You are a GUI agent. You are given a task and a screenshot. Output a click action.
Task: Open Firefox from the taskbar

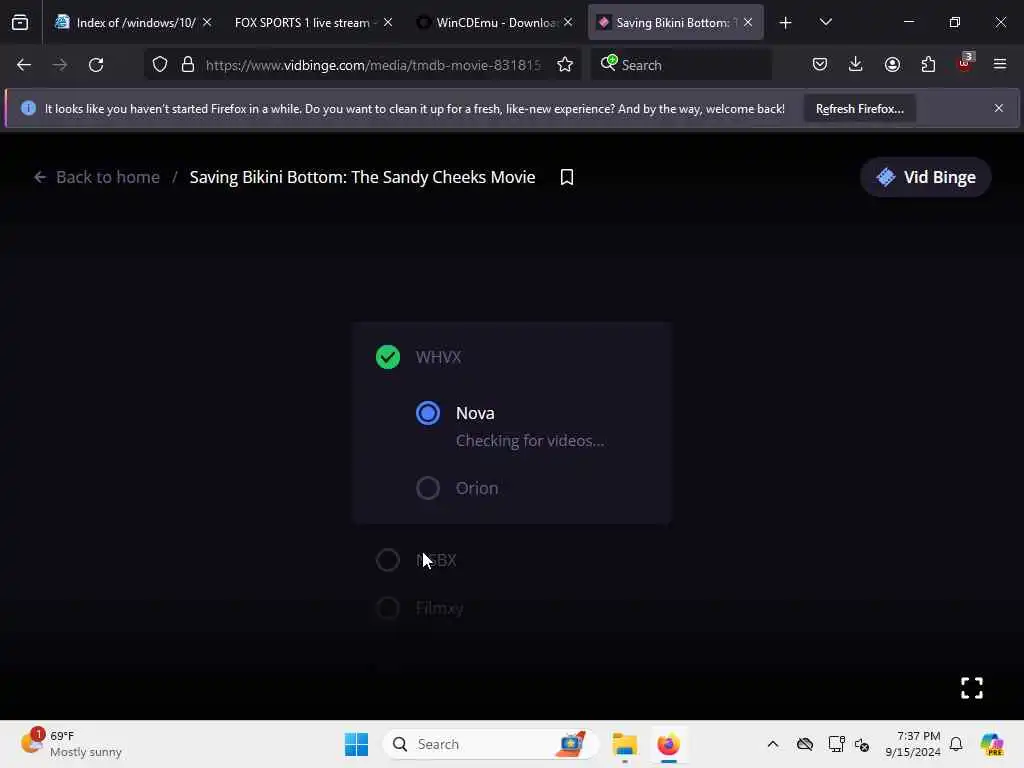point(668,744)
